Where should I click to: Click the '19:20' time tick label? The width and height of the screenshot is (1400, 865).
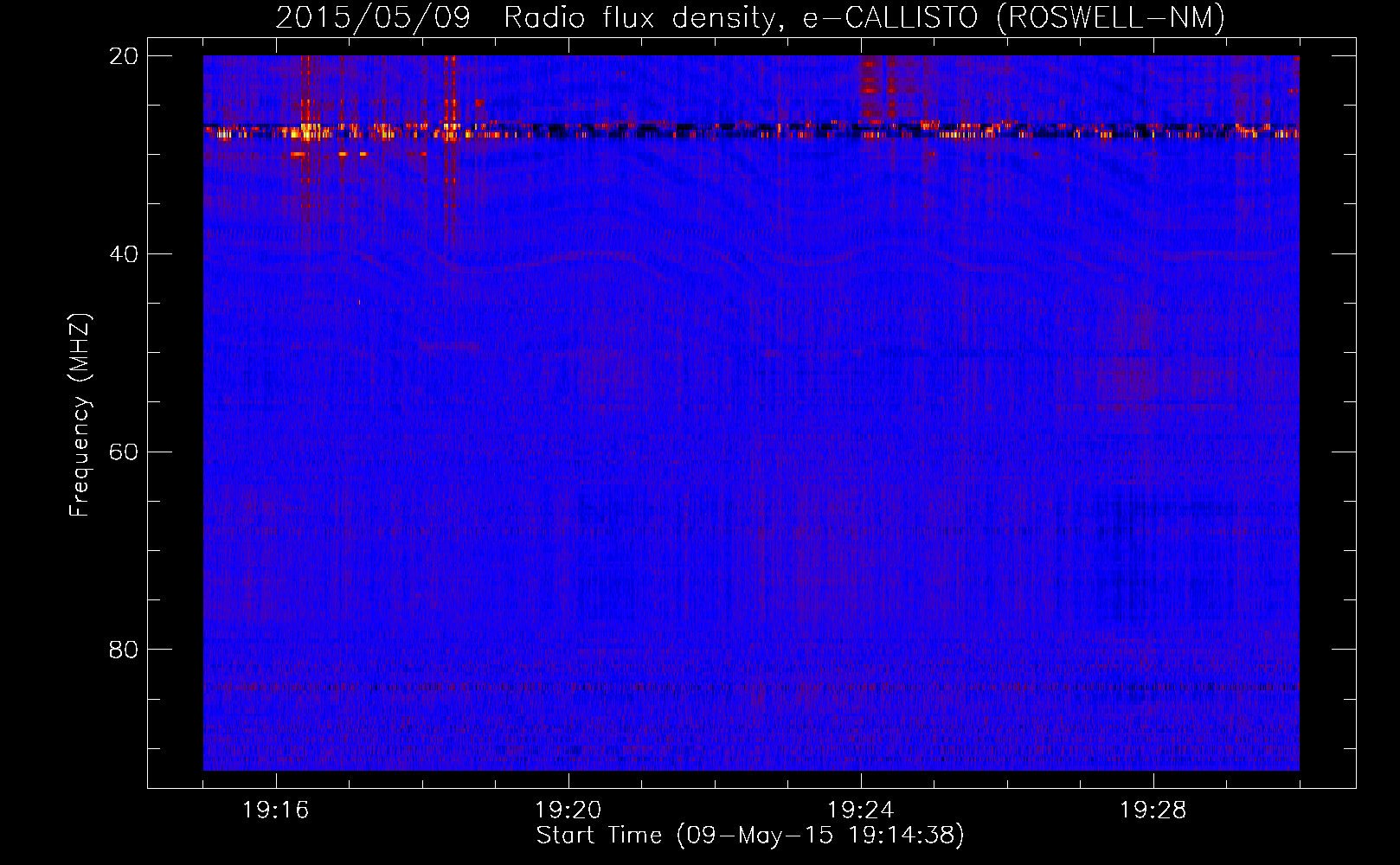point(568,811)
